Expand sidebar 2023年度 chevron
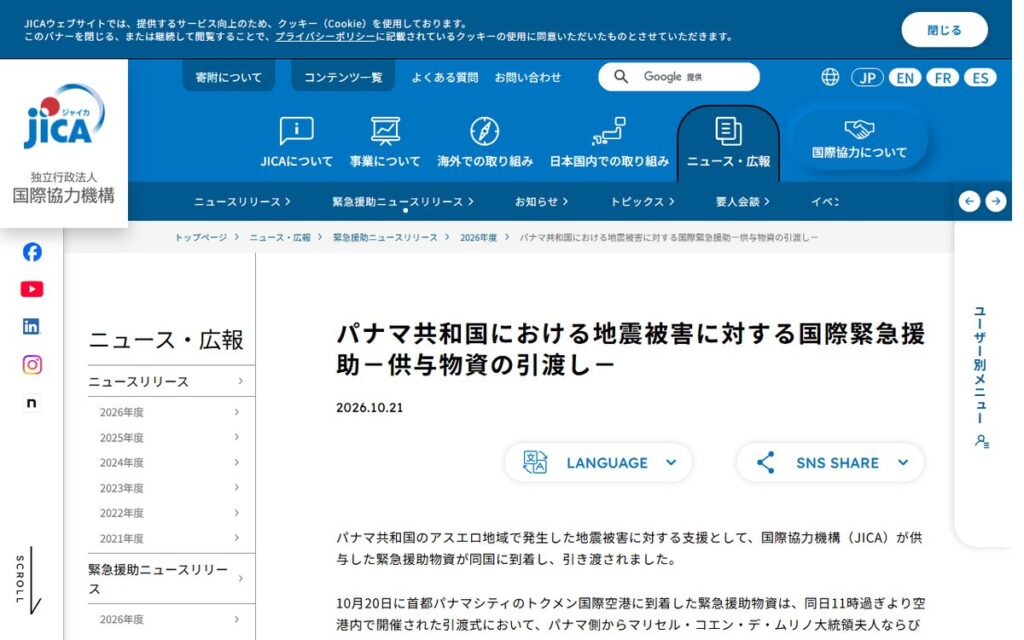Image resolution: width=1024 pixels, height=640 pixels. [x=236, y=487]
